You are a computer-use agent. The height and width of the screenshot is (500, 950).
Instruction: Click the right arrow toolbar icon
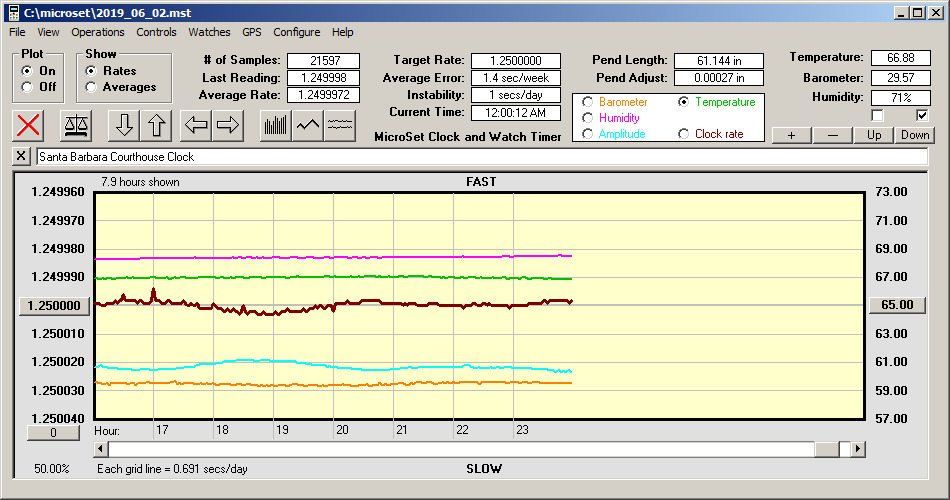(229, 125)
